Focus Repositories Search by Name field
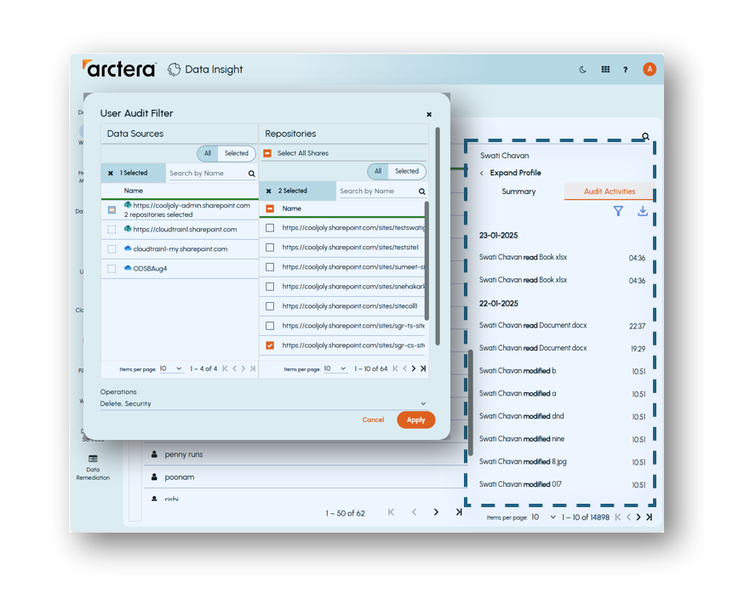 pos(377,191)
